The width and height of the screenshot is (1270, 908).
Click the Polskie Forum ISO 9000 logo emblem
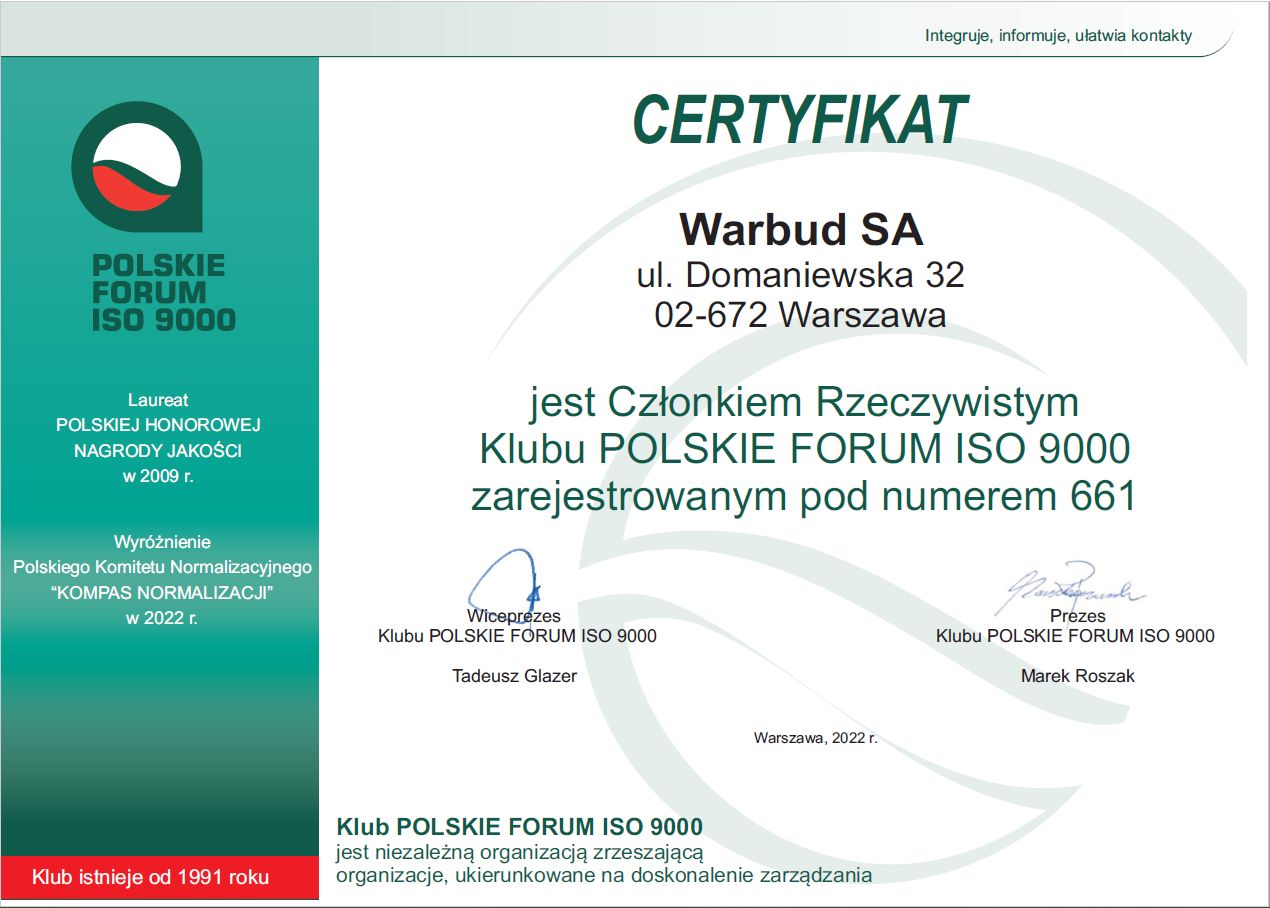coord(137,166)
